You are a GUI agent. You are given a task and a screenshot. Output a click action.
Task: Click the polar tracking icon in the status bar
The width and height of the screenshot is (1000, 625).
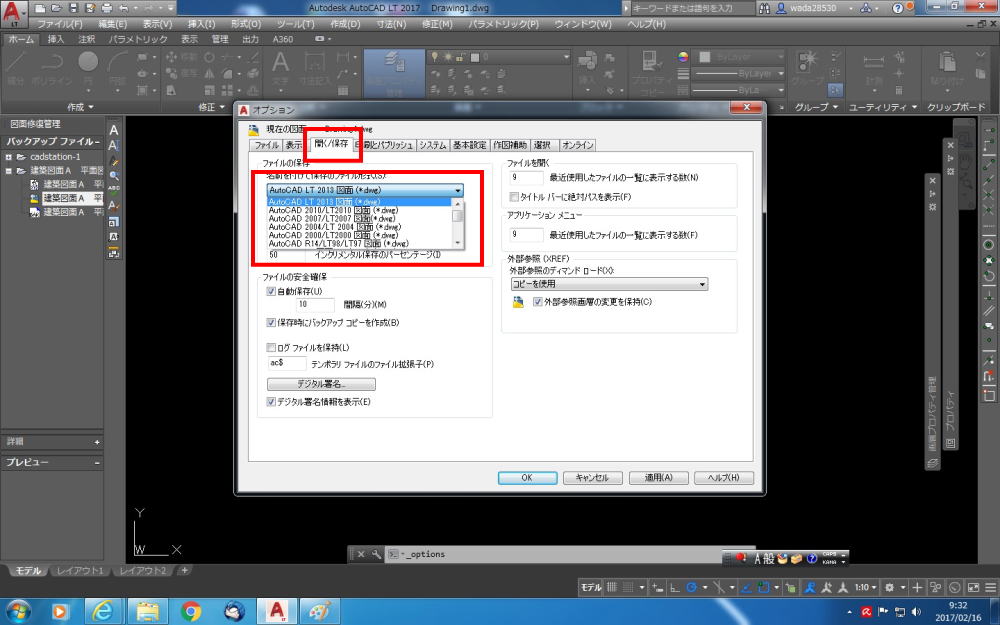pyautogui.click(x=691, y=587)
